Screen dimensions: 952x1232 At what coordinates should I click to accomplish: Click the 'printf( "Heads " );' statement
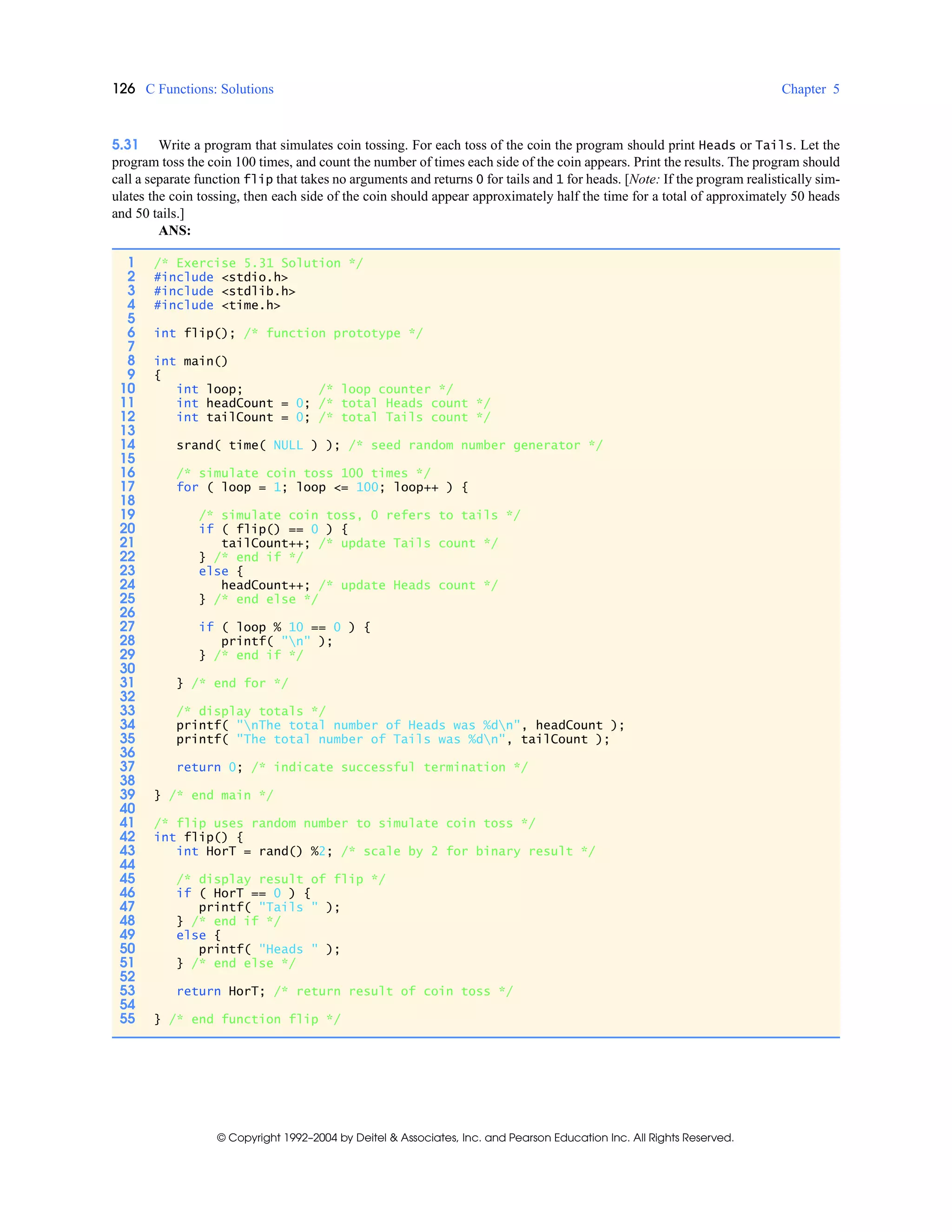(x=269, y=949)
